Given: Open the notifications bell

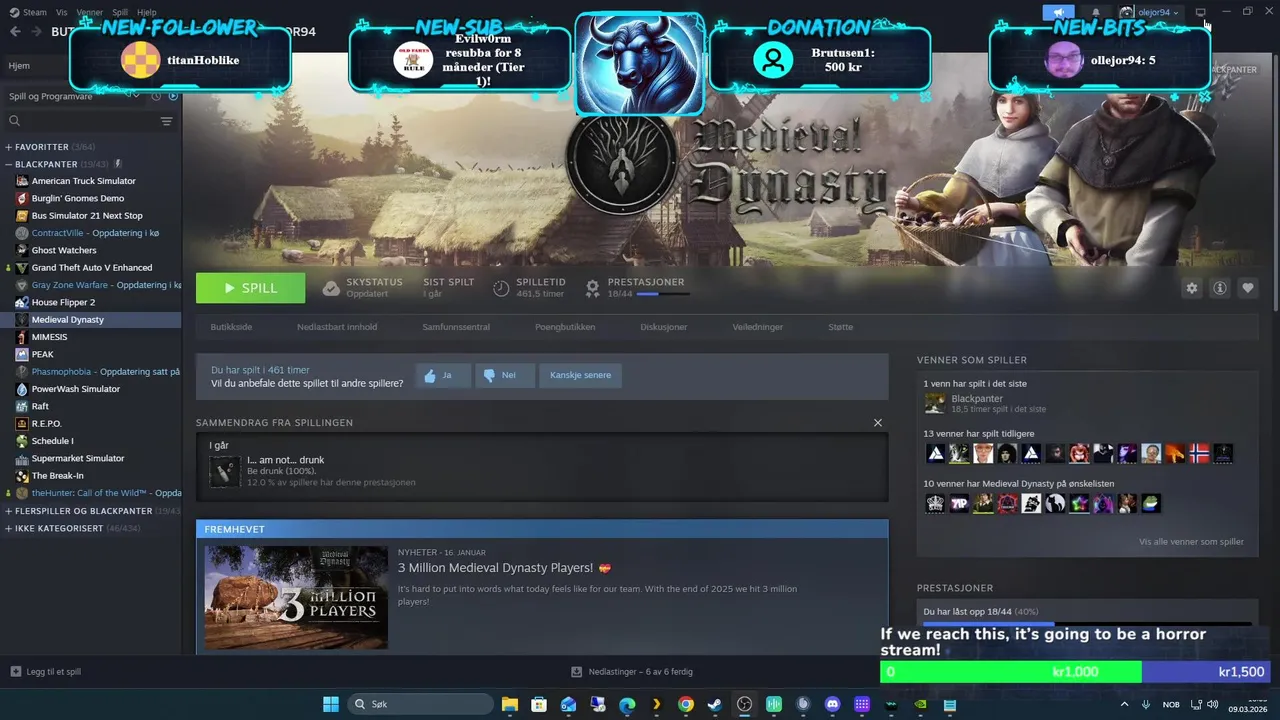Looking at the screenshot, I should click(1095, 12).
